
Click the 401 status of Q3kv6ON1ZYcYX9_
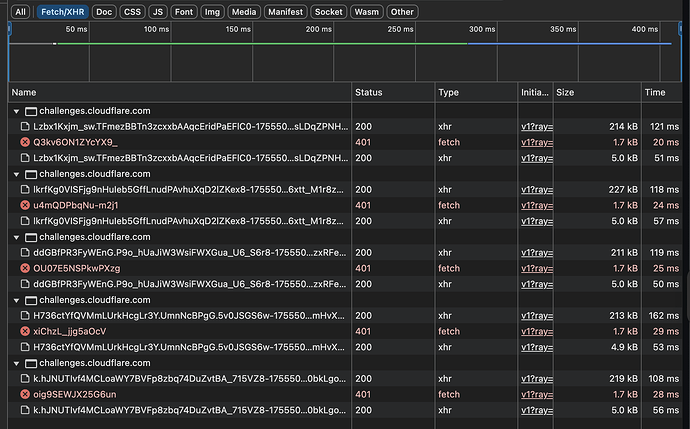[363, 142]
